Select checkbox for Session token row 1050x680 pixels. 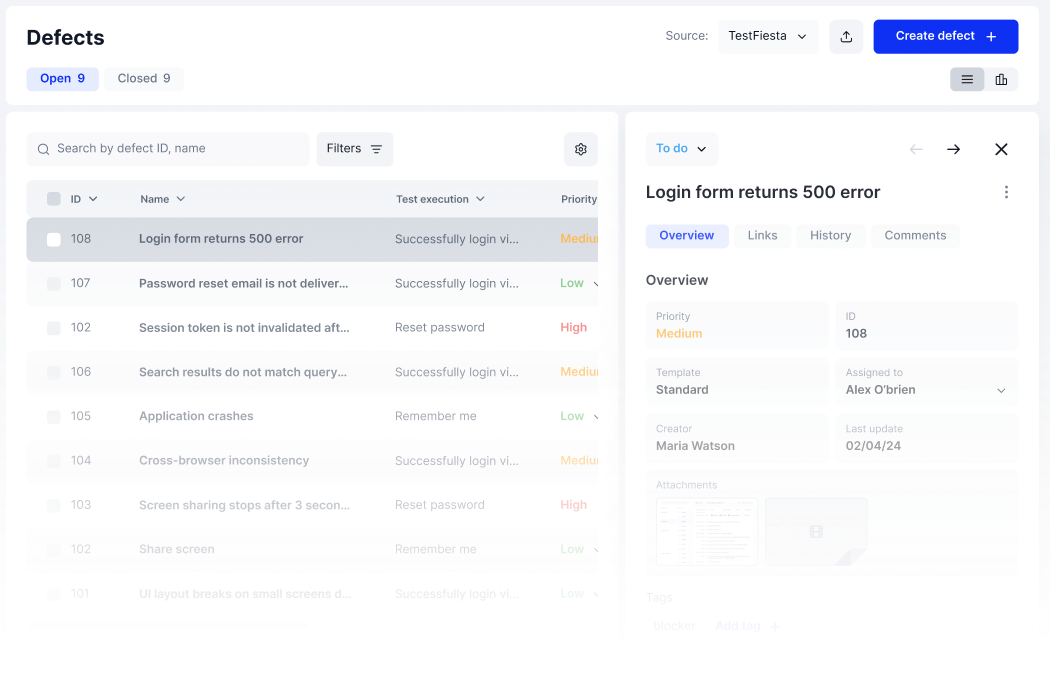point(54,328)
